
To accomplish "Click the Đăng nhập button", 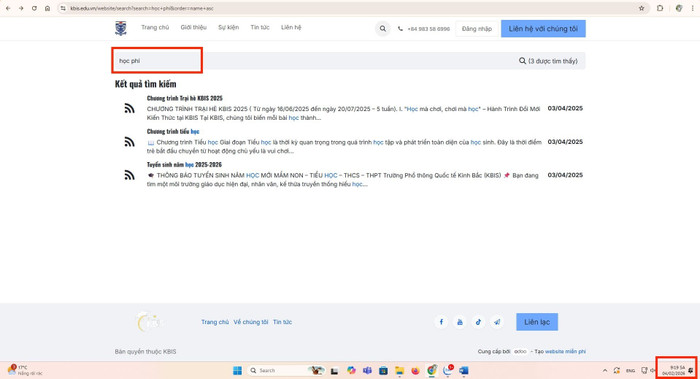I will [477, 29].
